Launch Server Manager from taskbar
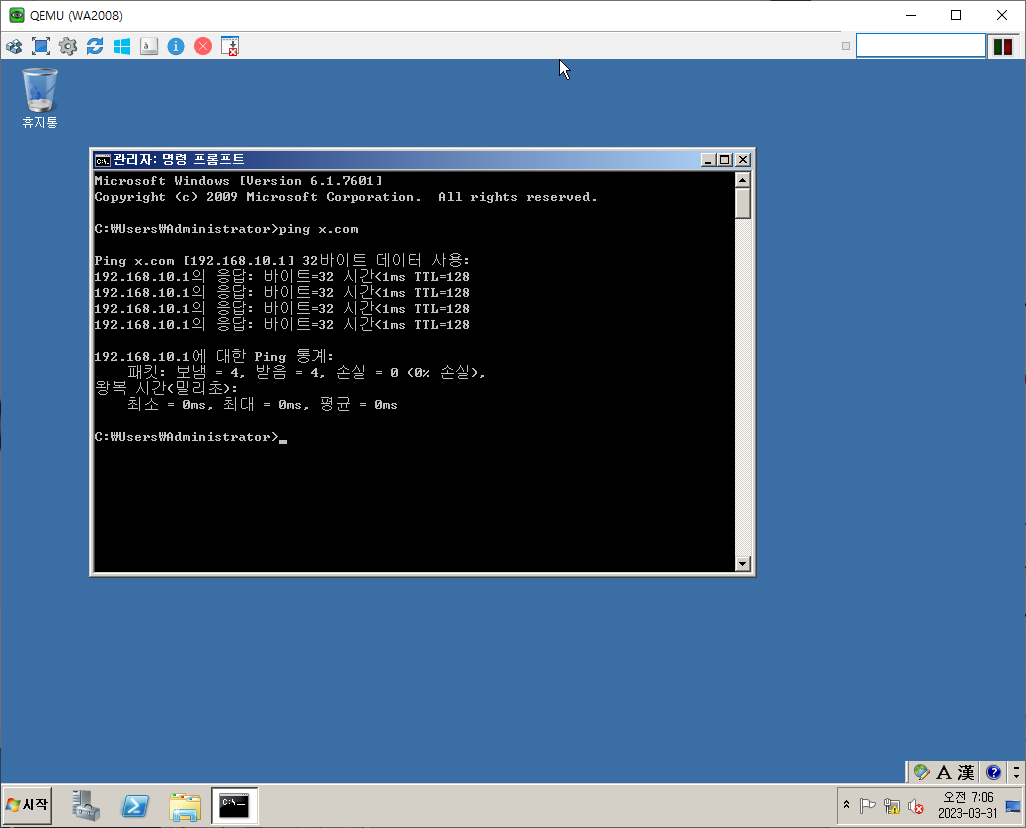The height and width of the screenshot is (828, 1026). click(86, 806)
